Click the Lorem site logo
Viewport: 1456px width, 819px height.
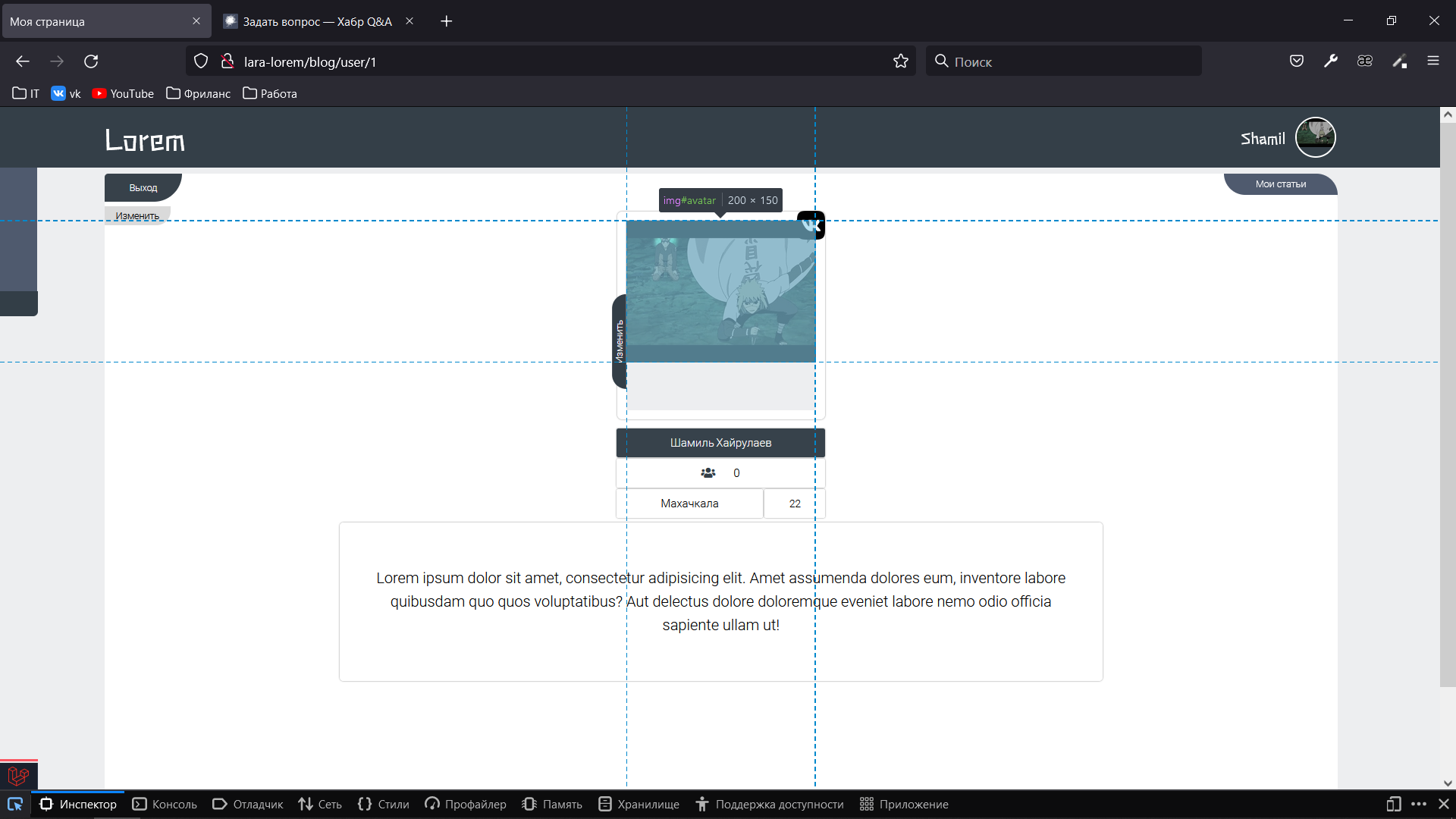(145, 140)
